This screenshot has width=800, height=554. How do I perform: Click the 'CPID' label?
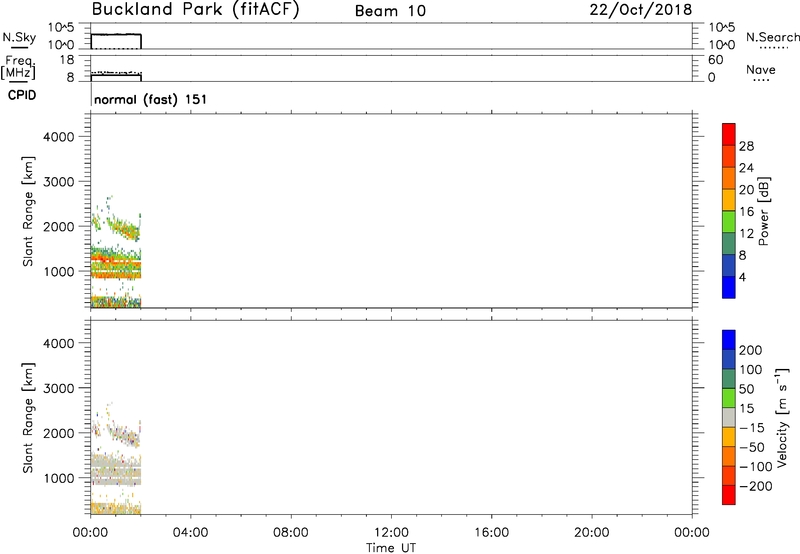22,95
